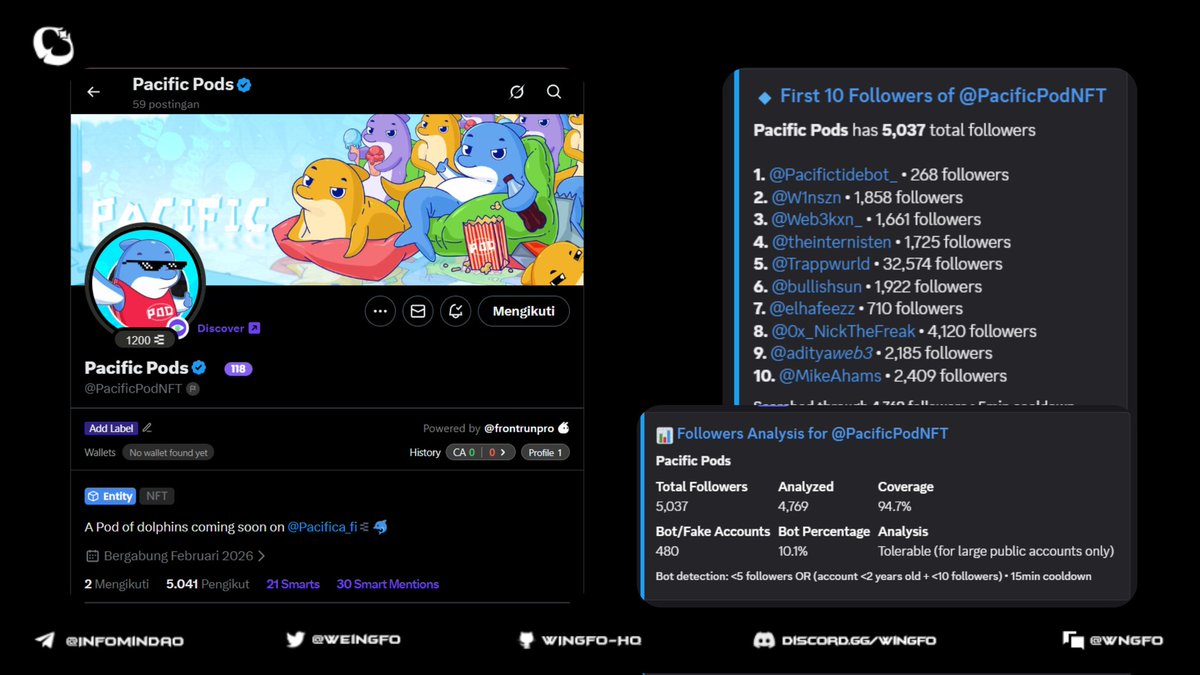Click the 21 Smarts link
1200x675 pixels.
pyautogui.click(x=293, y=584)
